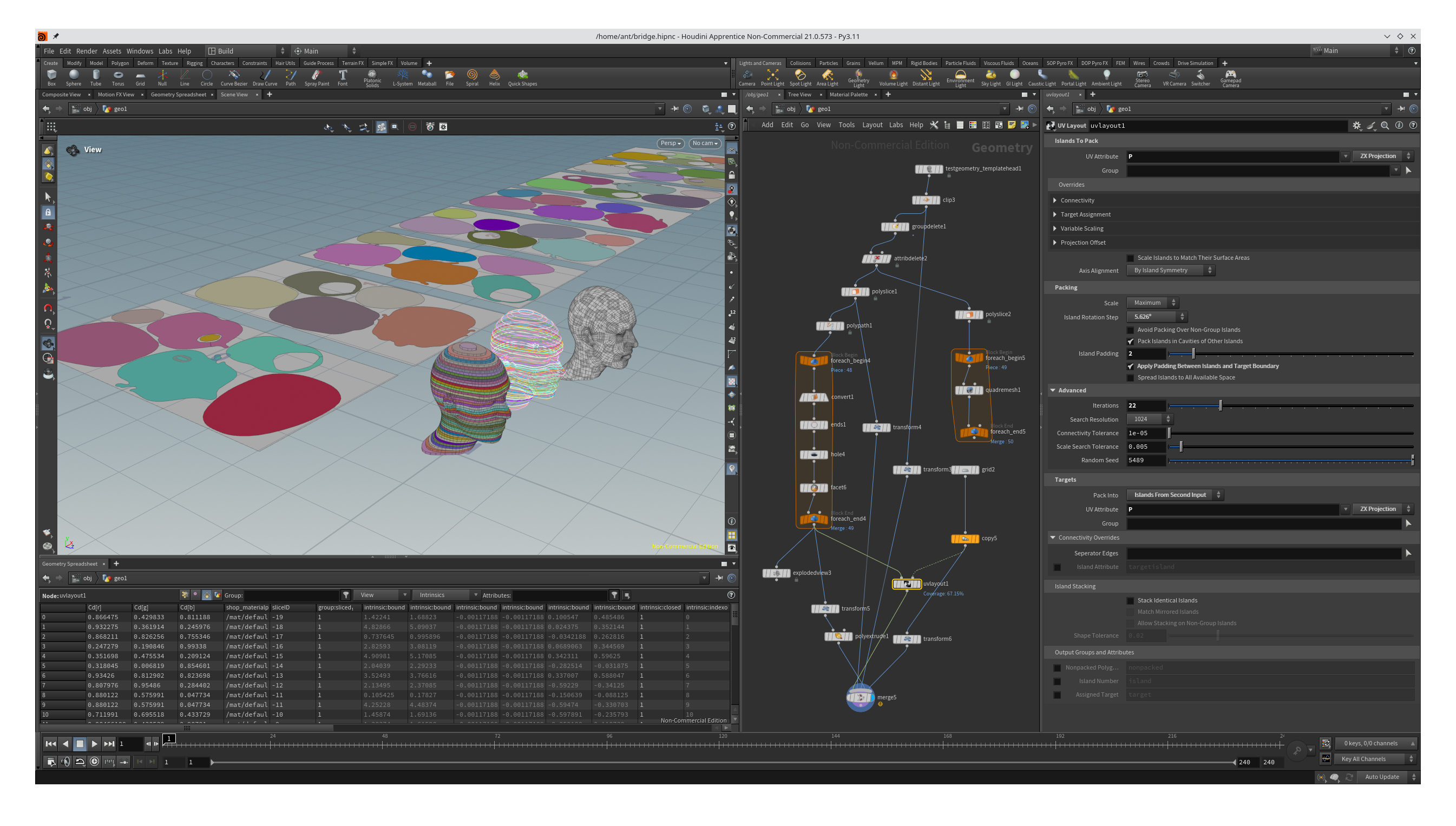Disable Pack Islands in Cavities option
This screenshot has width=1456, height=826.
click(x=1130, y=342)
